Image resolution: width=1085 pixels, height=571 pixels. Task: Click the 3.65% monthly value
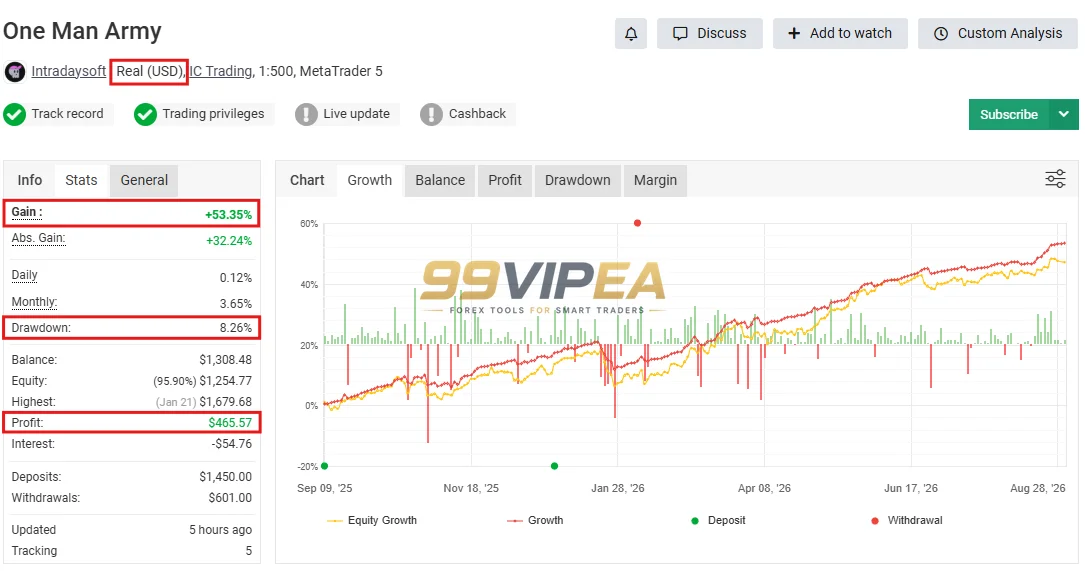tap(236, 304)
